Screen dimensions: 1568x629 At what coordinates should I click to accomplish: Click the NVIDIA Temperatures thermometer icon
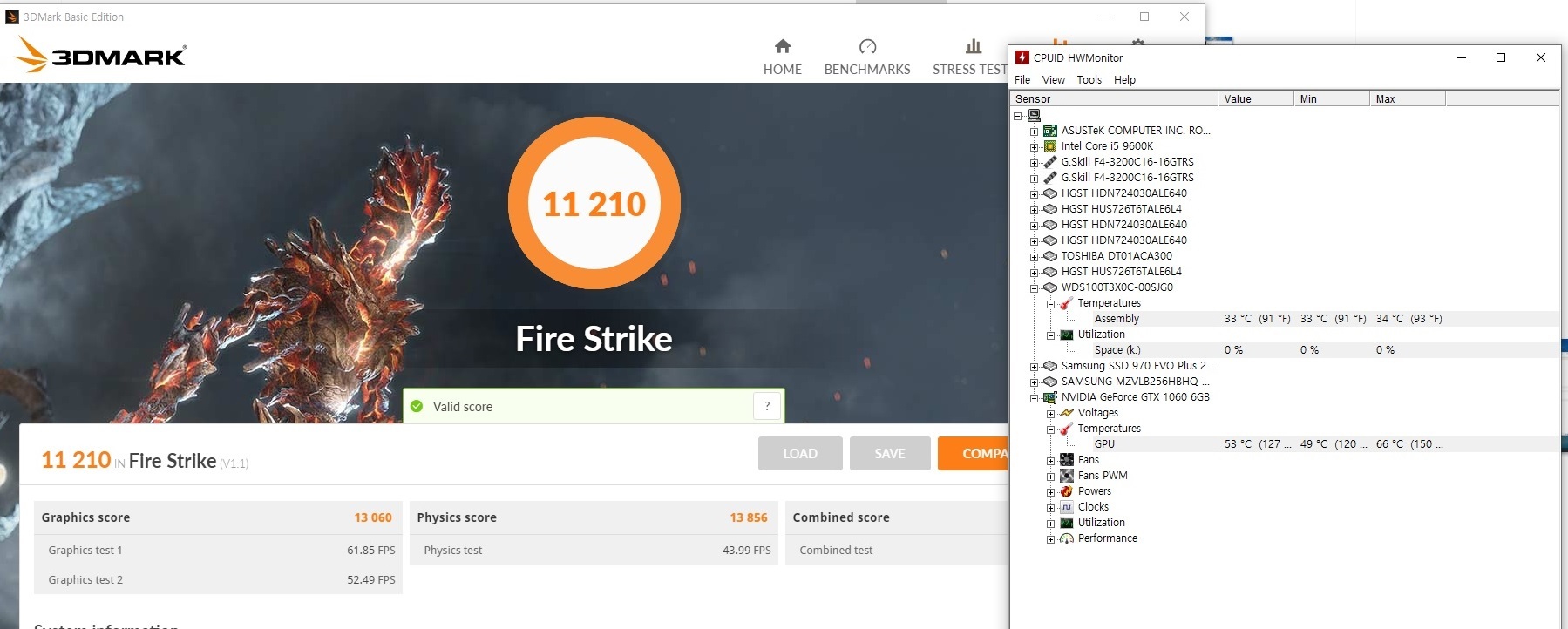point(1067,429)
